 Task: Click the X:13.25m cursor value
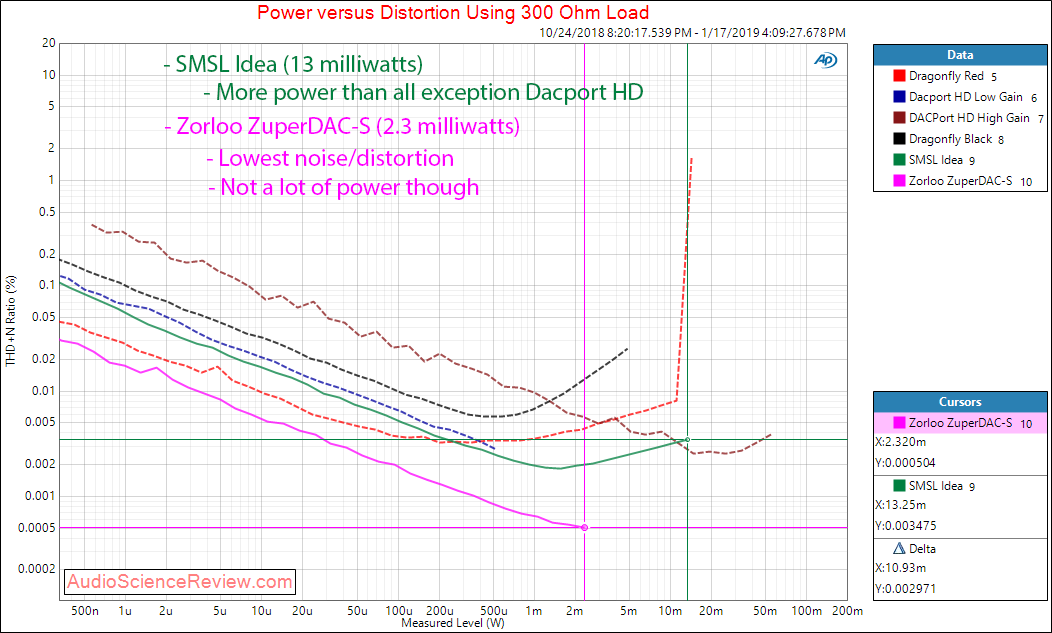point(901,505)
